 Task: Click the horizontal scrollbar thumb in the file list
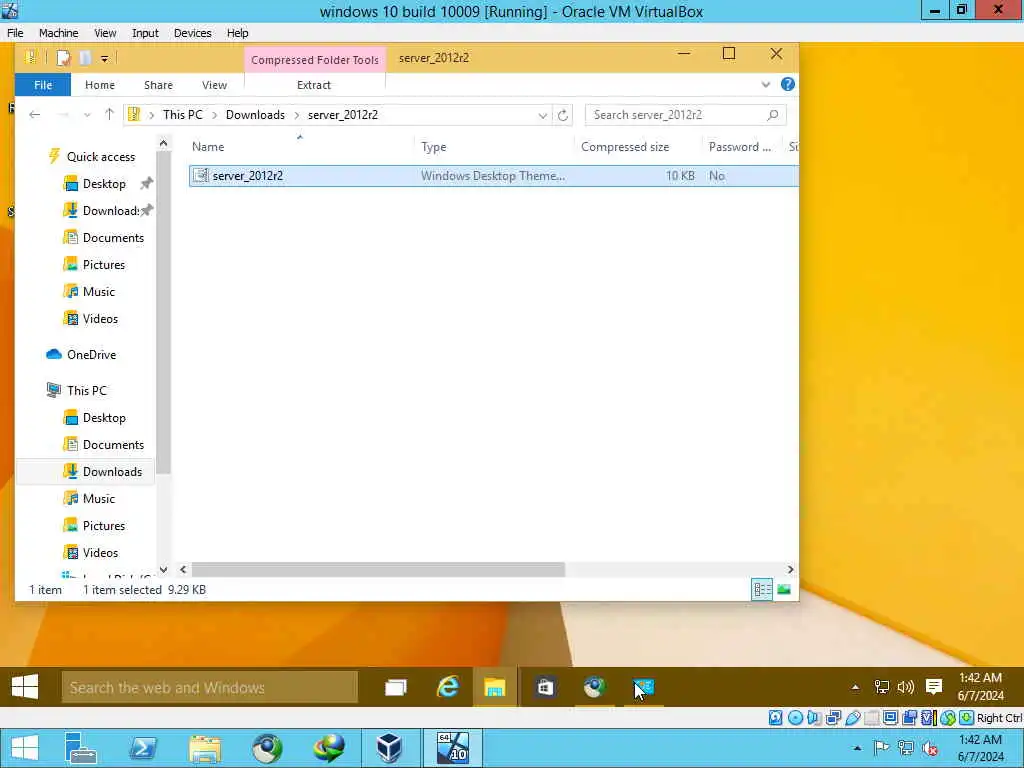point(378,569)
